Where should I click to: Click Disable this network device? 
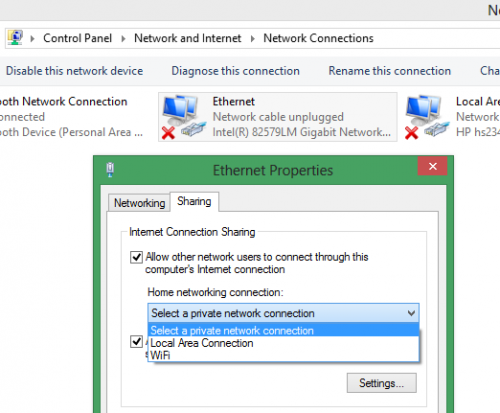tap(74, 71)
